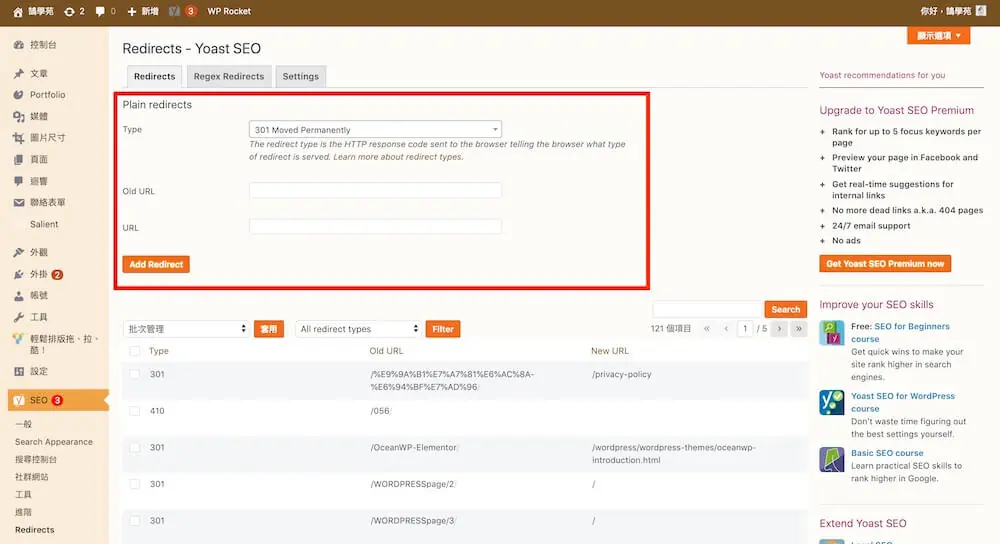Click the Pages icon in sidebar
The image size is (1000, 544).
pyautogui.click(x=18, y=159)
